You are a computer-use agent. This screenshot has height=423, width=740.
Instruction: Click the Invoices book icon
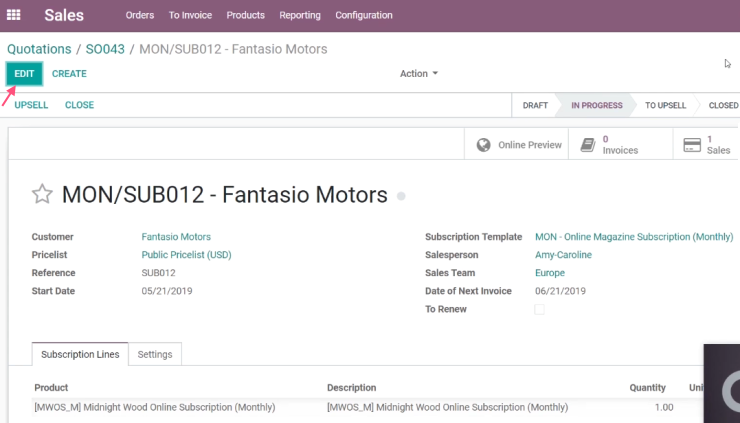588,145
